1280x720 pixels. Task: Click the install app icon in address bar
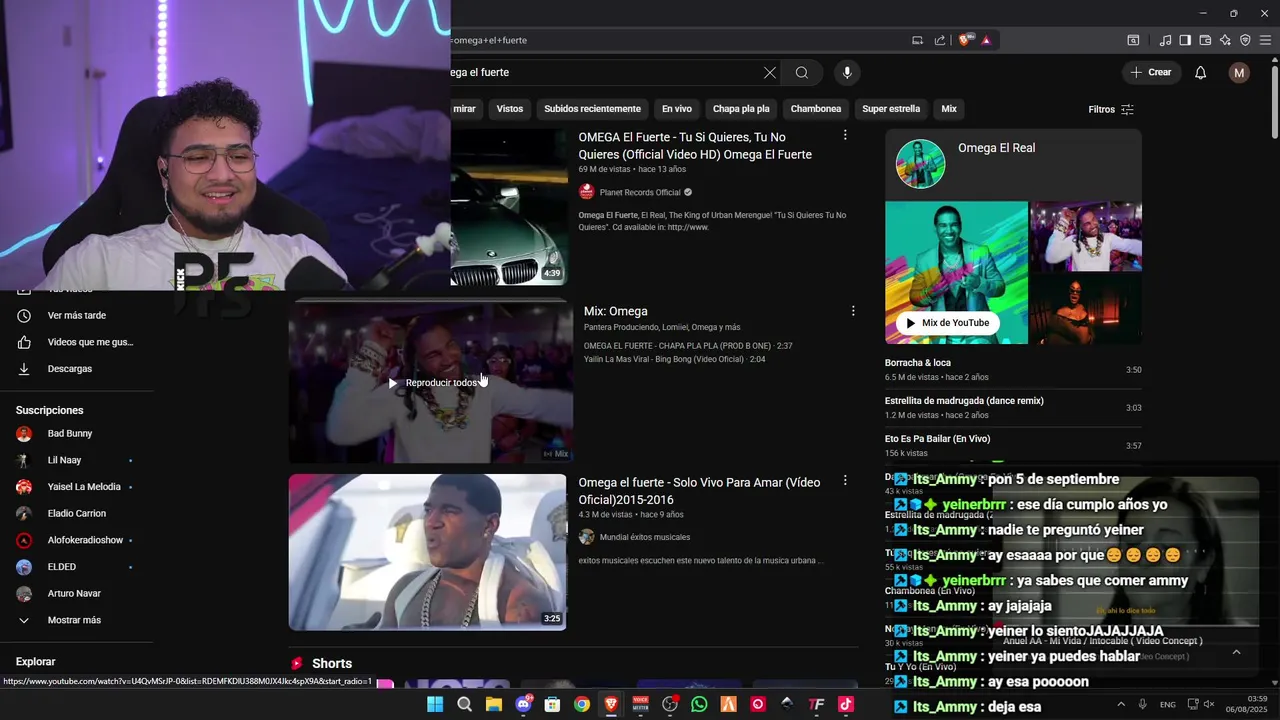pyautogui.click(x=917, y=40)
